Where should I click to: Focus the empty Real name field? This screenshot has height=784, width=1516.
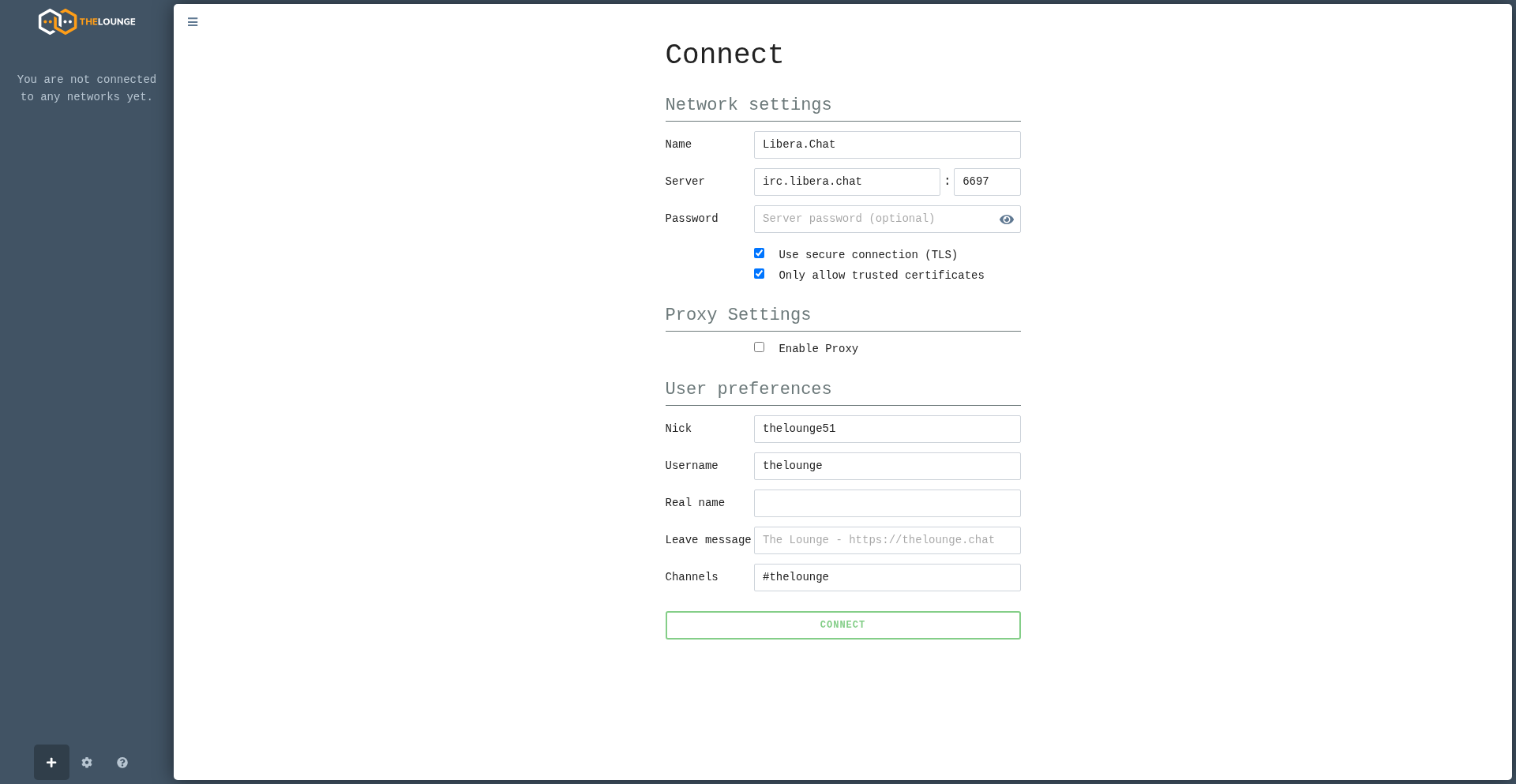click(x=886, y=503)
